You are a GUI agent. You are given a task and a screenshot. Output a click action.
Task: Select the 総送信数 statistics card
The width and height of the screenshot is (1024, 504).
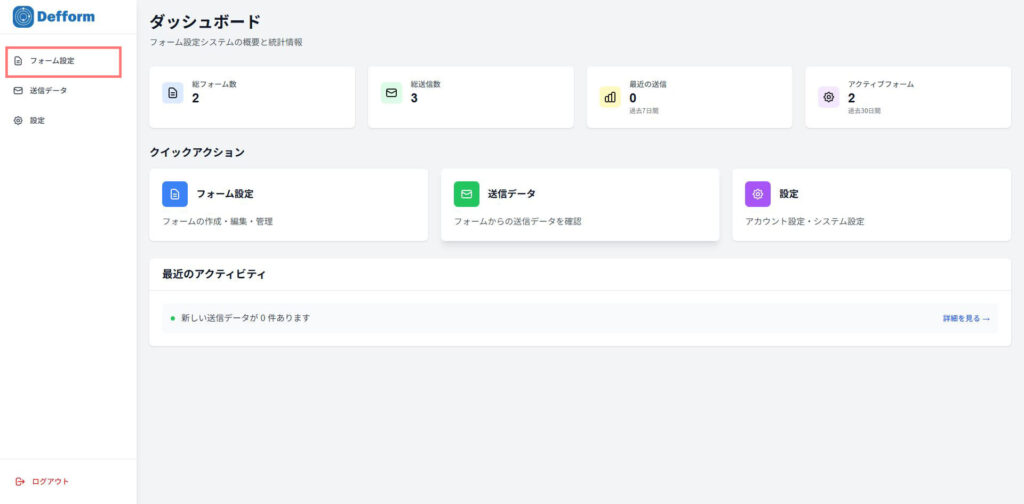(470, 97)
